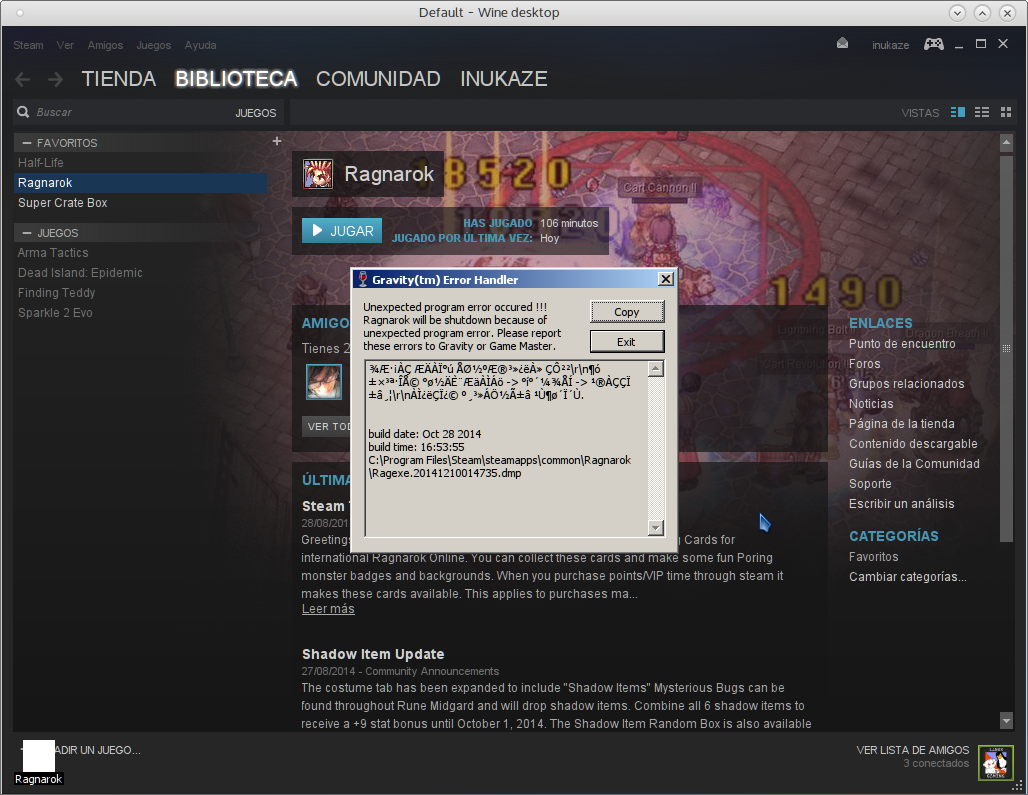Image resolution: width=1028 pixels, height=795 pixels.
Task: Open Guías de la Comunidad link
Action: click(915, 464)
